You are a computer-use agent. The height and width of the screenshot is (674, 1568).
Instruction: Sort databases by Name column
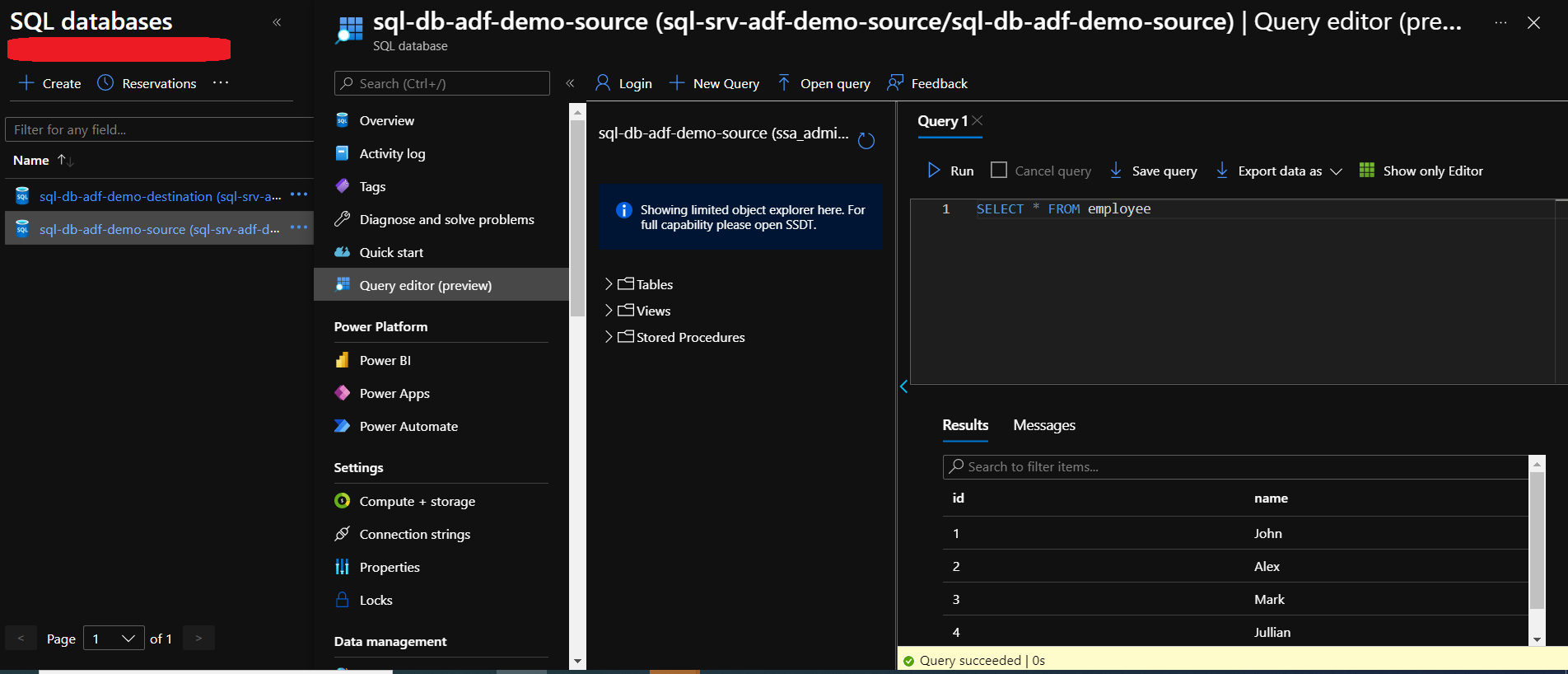pyautogui.click(x=43, y=160)
